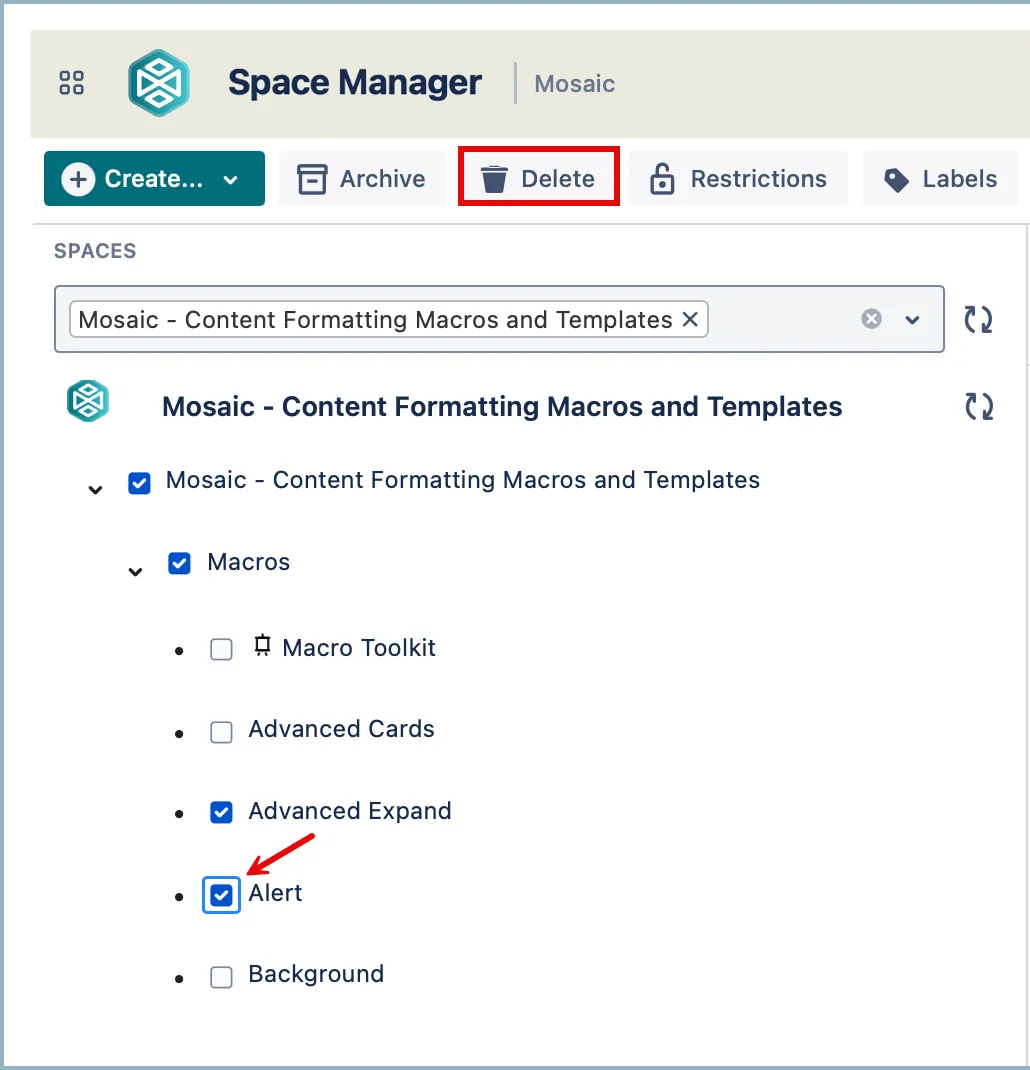This screenshot has height=1070, width=1030.
Task: Clear all selections in the Spaces field
Action: 871,319
